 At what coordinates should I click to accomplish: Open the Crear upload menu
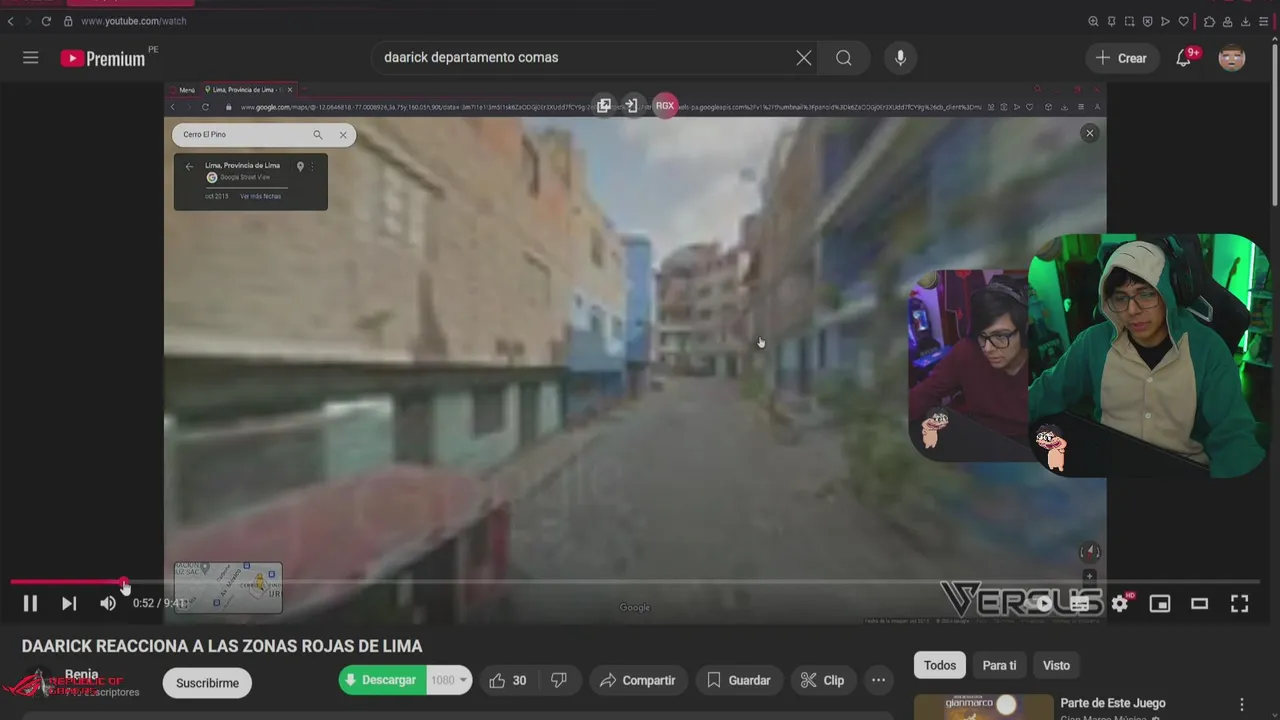pos(1121,58)
